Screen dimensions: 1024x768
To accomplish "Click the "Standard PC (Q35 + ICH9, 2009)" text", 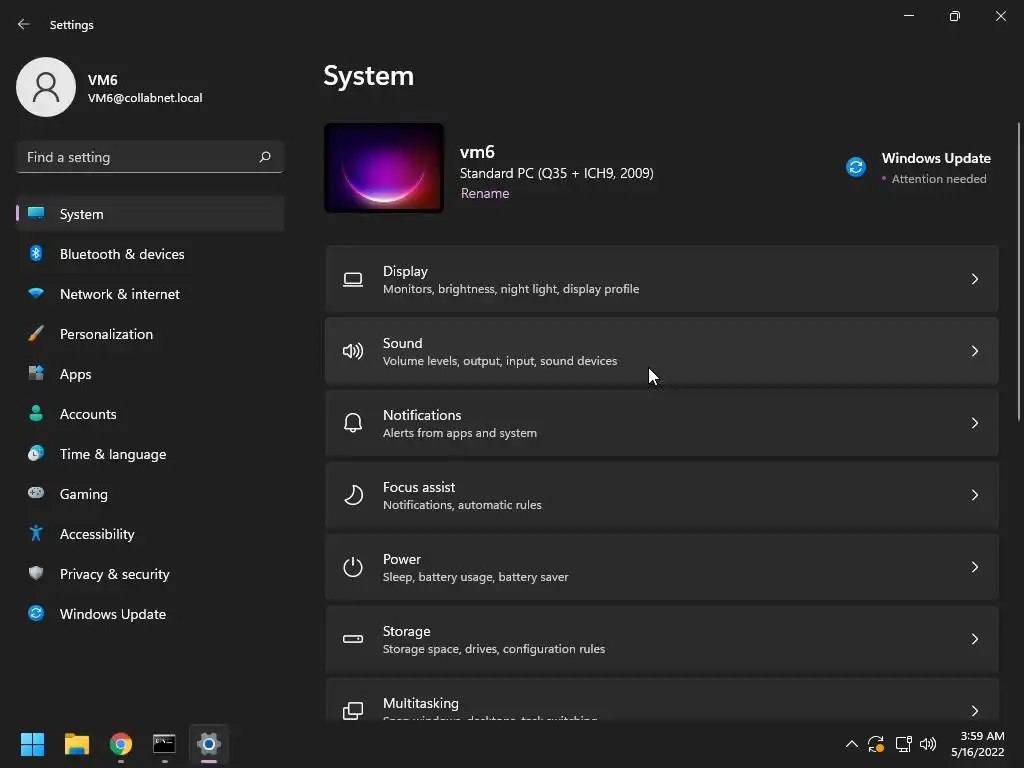I will 556,173.
